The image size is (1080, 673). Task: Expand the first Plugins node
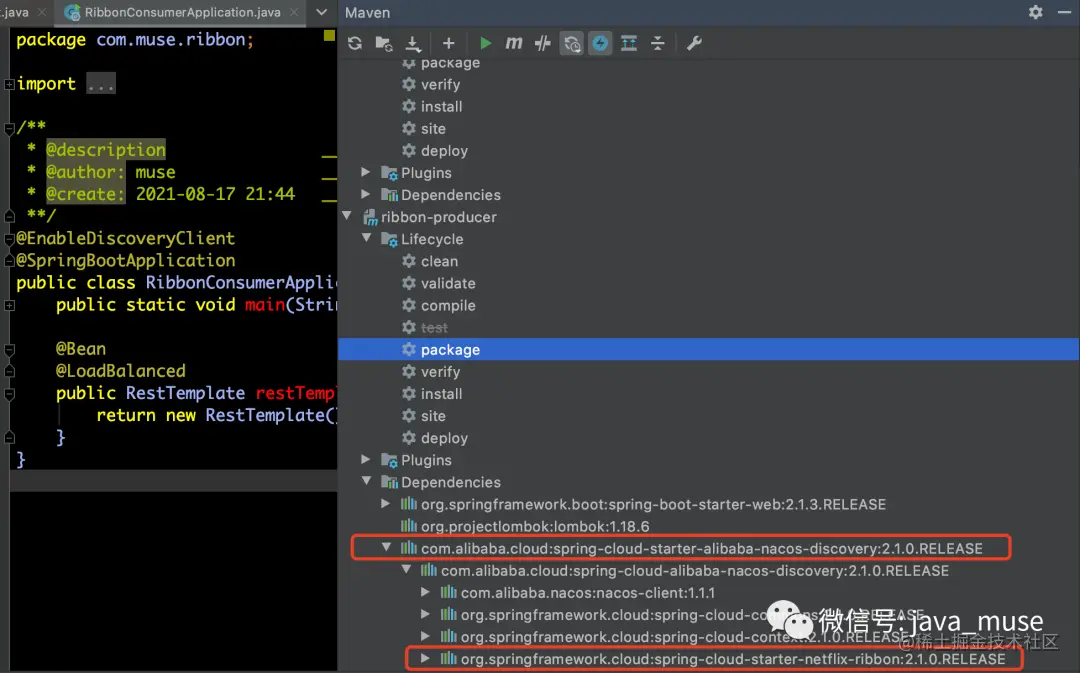pos(366,172)
